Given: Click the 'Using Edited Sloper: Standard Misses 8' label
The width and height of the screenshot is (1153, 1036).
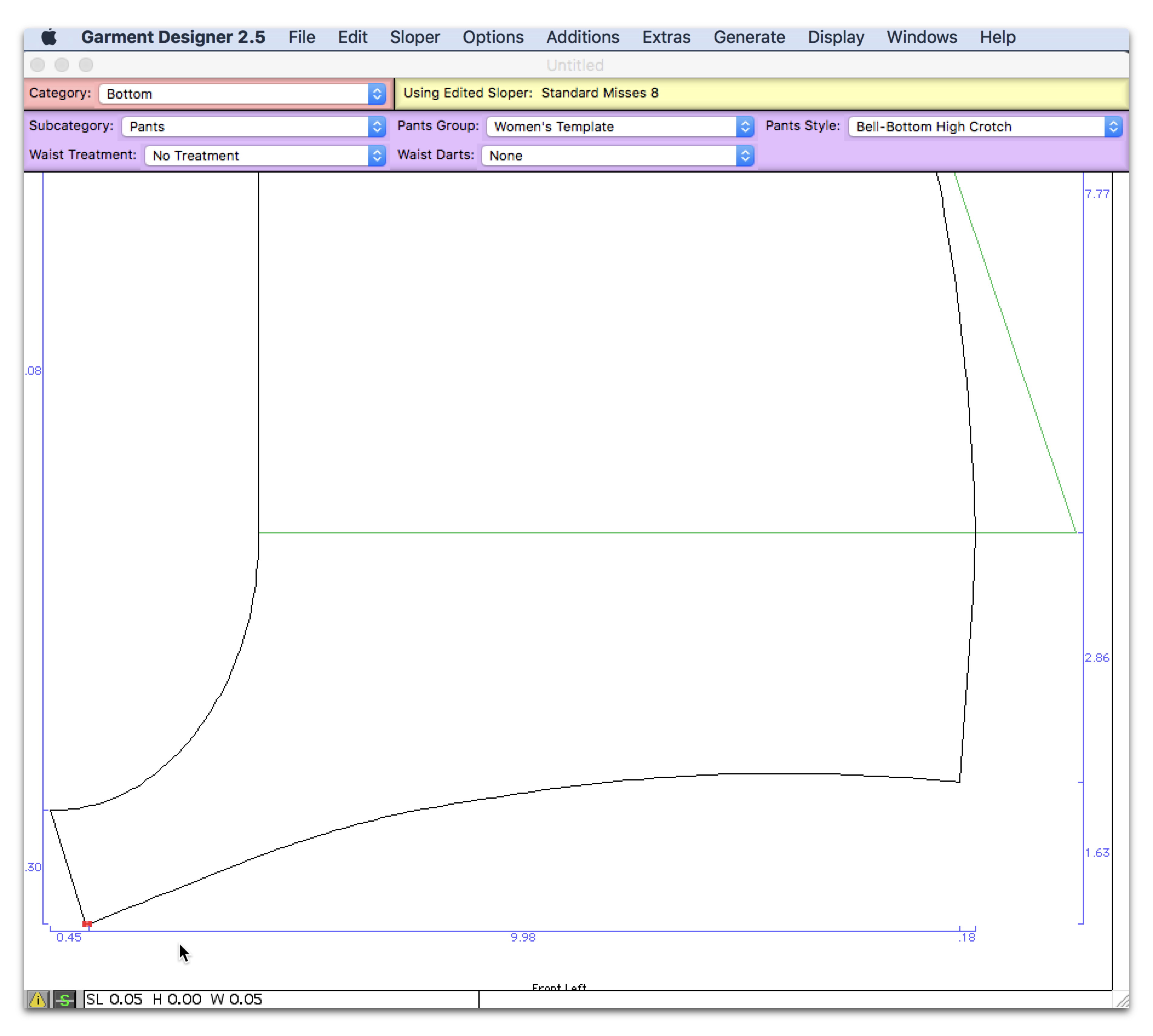Looking at the screenshot, I should pyautogui.click(x=531, y=93).
